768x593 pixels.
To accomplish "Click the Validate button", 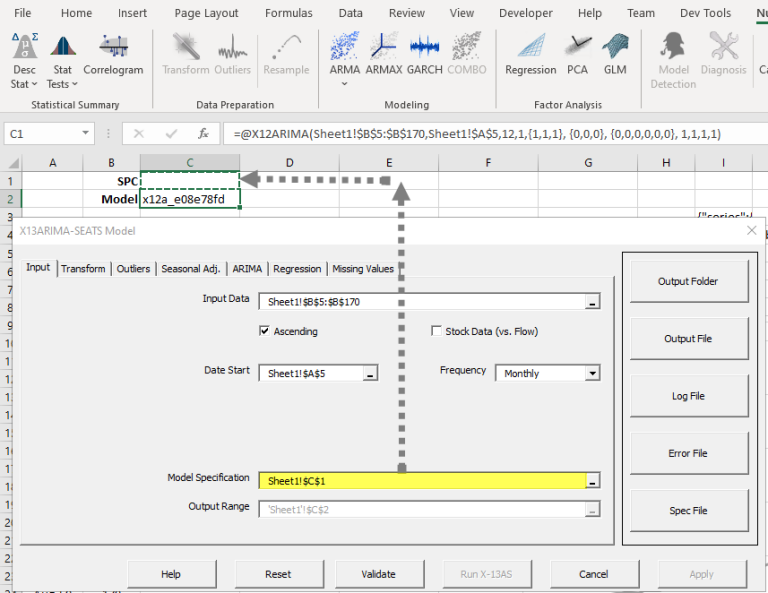I will [379, 574].
